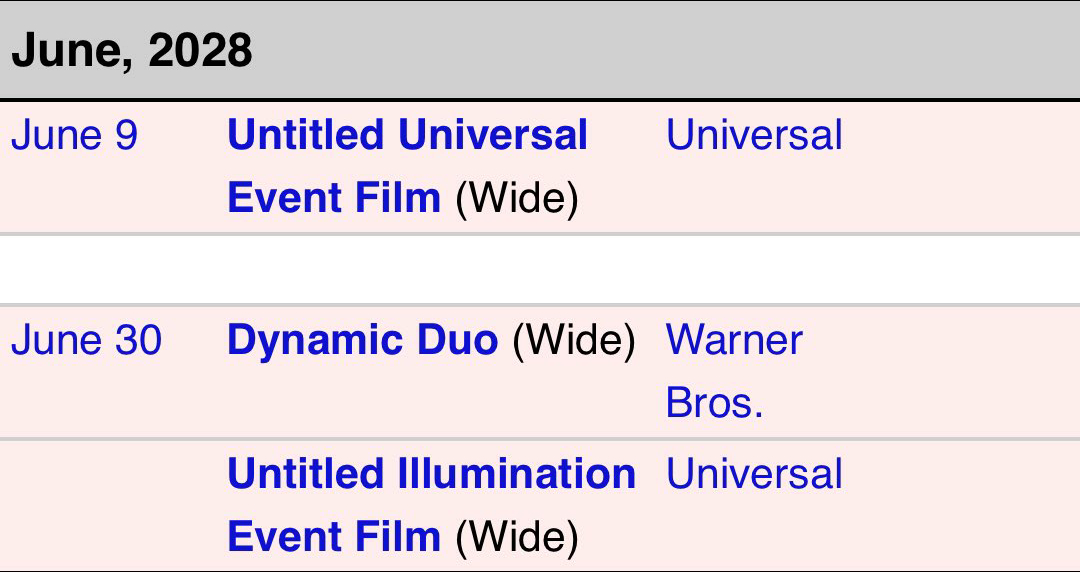
Task: Click the blank white spacer row
Action: [540, 270]
